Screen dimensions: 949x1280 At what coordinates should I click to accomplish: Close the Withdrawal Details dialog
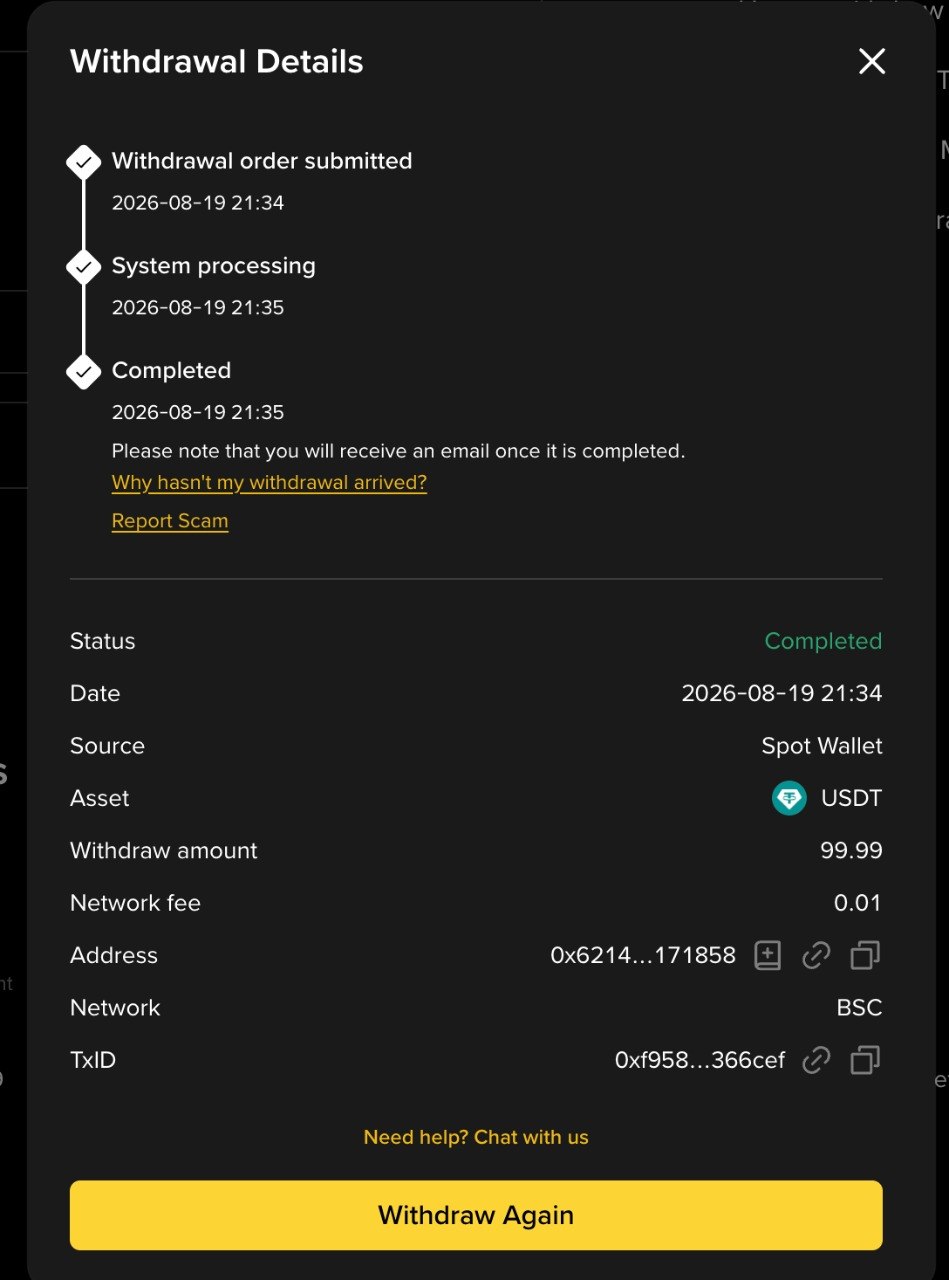click(872, 62)
